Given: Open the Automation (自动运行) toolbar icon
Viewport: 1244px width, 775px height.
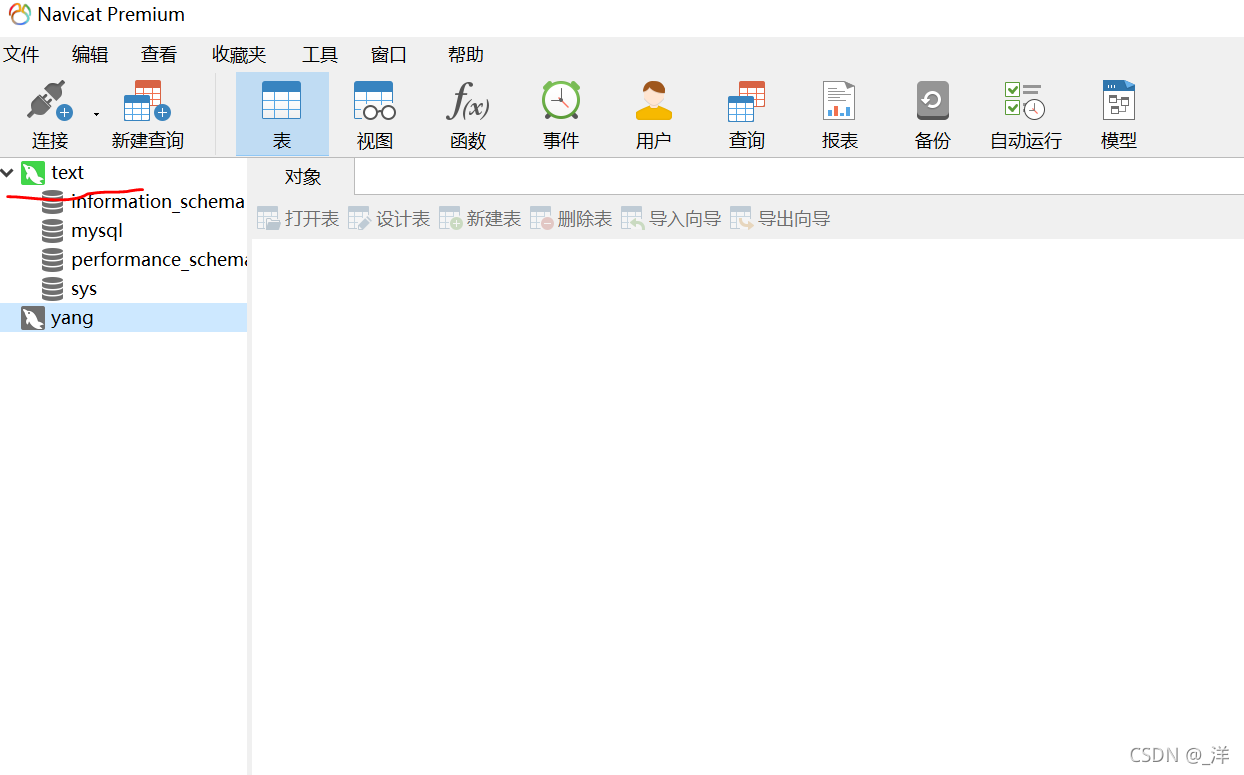Looking at the screenshot, I should (1025, 101).
